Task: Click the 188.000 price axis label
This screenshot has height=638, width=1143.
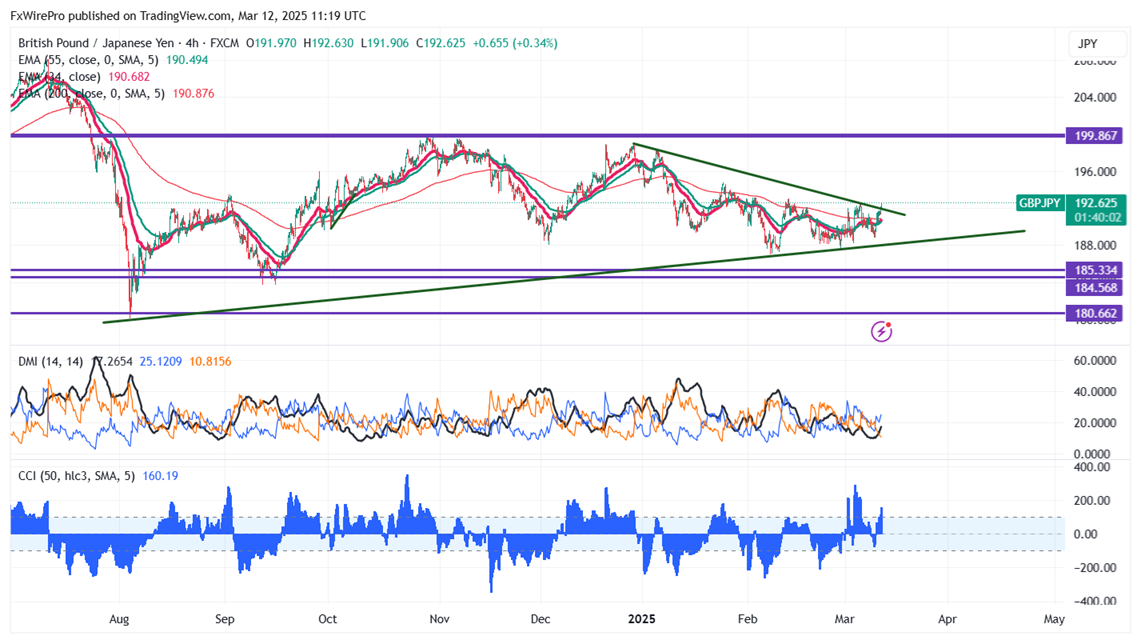Action: 1095,246
